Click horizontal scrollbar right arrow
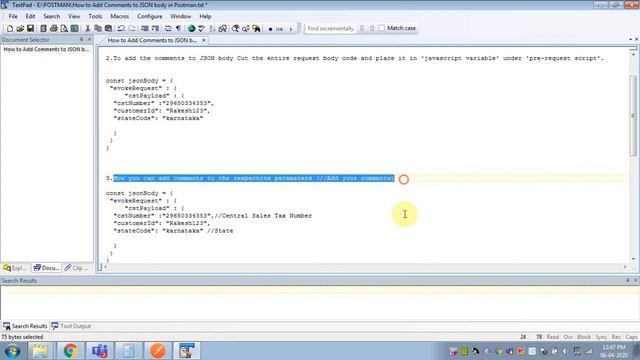Image resolution: width=640 pixels, height=360 pixels. coord(624,267)
